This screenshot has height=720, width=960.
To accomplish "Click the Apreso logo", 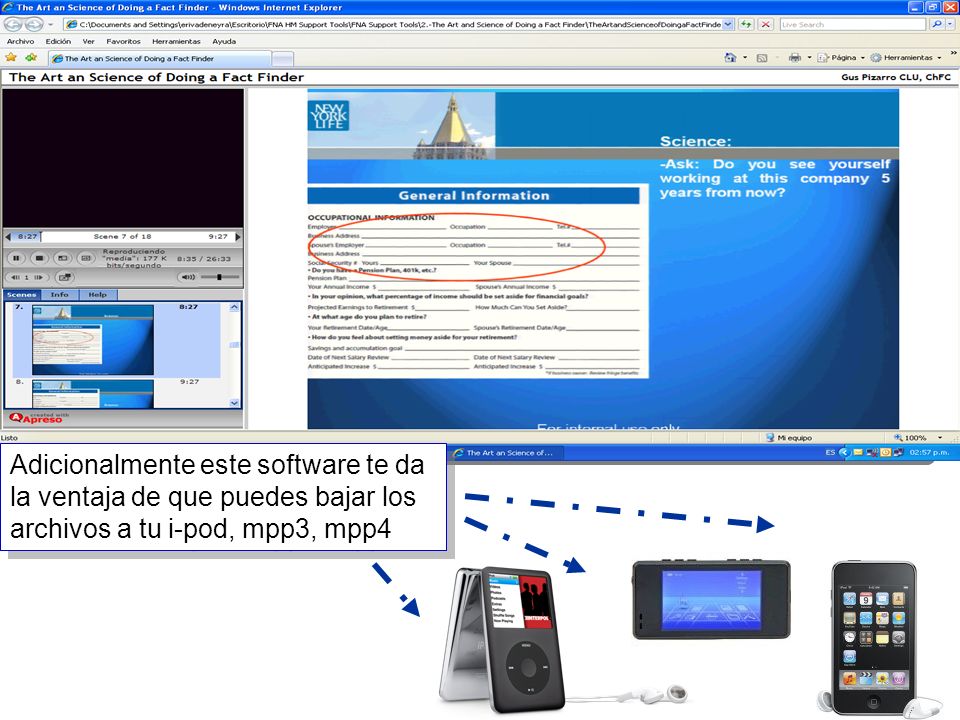I will 39,418.
